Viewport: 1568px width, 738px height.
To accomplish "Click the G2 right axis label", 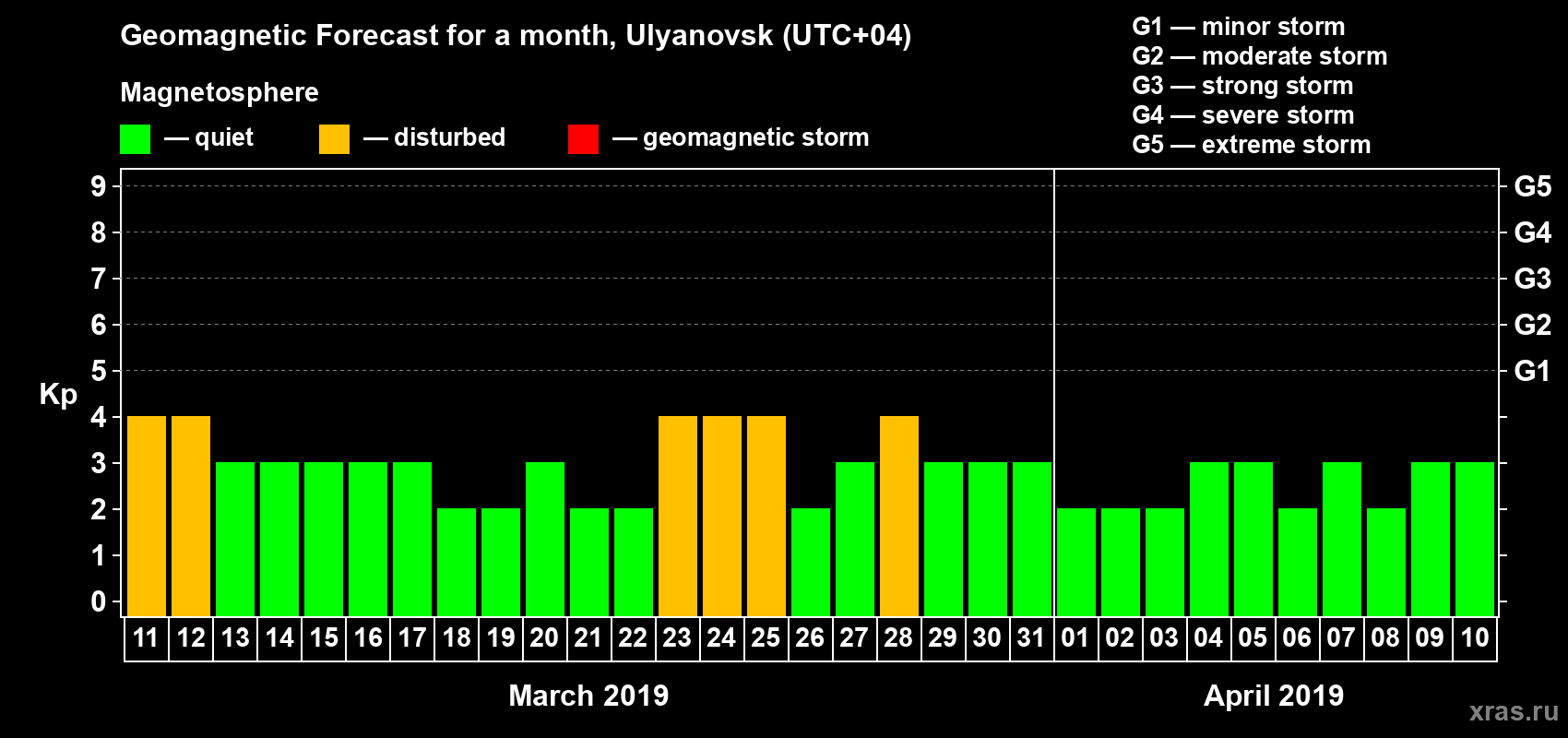I will (x=1533, y=325).
